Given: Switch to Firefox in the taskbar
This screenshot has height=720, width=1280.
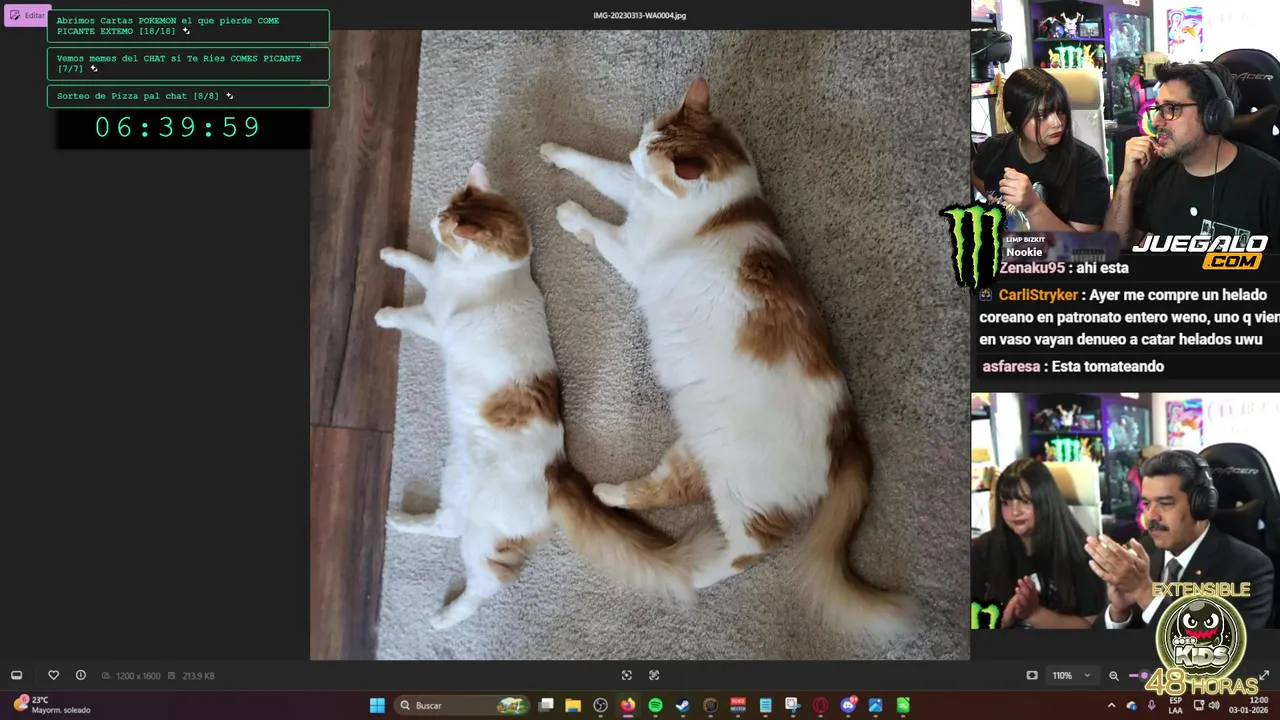Looking at the screenshot, I should [x=628, y=705].
